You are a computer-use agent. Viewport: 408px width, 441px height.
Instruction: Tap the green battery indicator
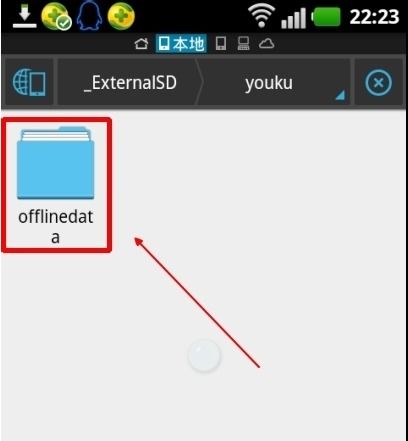pos(326,17)
